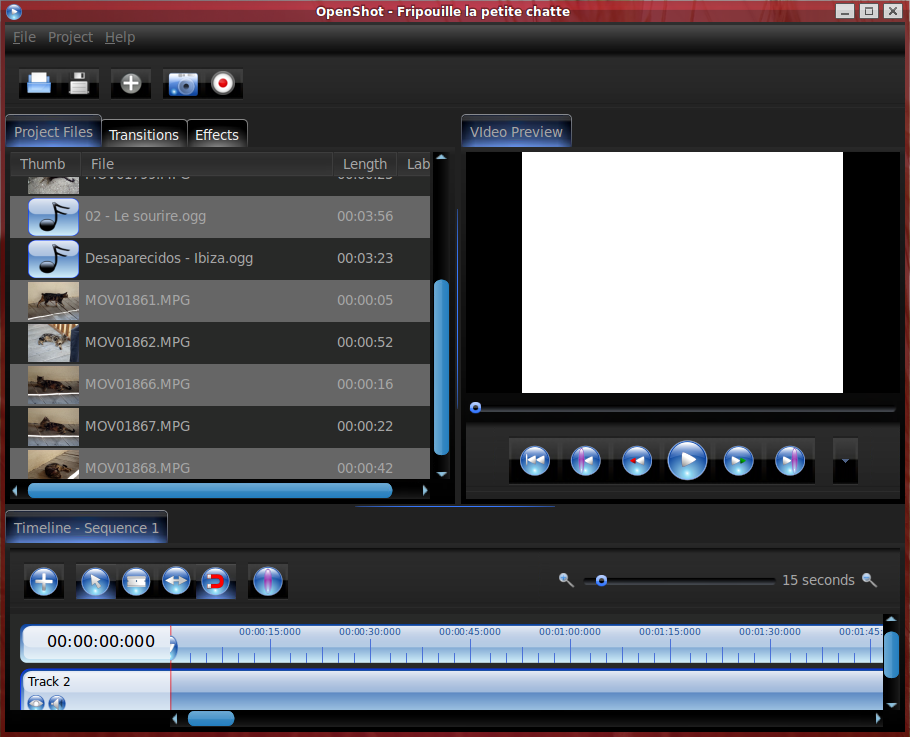Click the timeline zoom slider handle
910x737 pixels.
click(601, 580)
